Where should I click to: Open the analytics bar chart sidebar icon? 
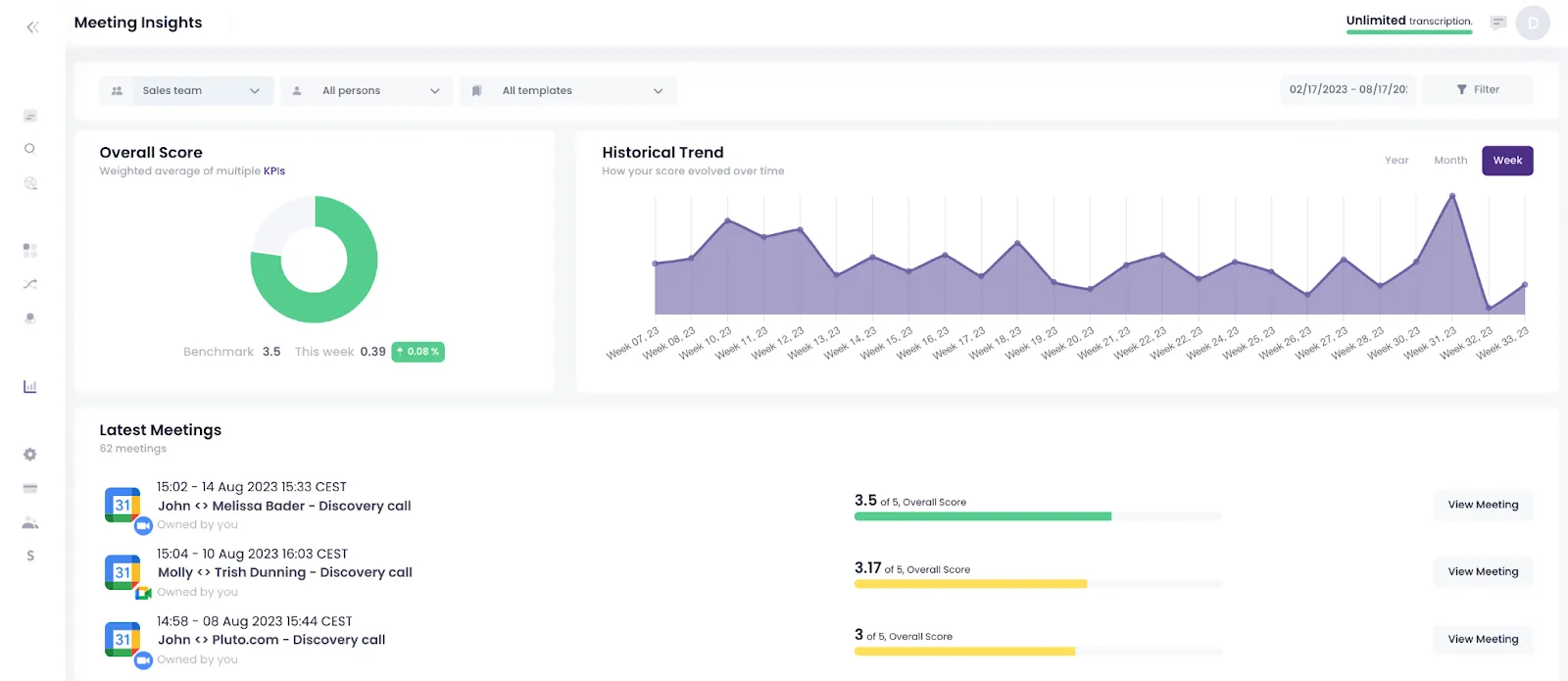tap(30, 387)
